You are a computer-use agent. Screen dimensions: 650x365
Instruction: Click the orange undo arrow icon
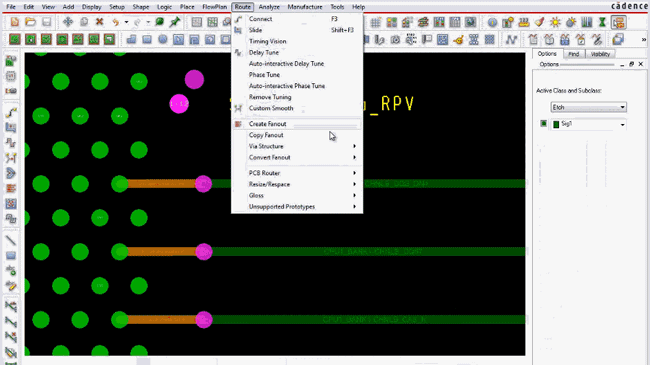pos(115,22)
